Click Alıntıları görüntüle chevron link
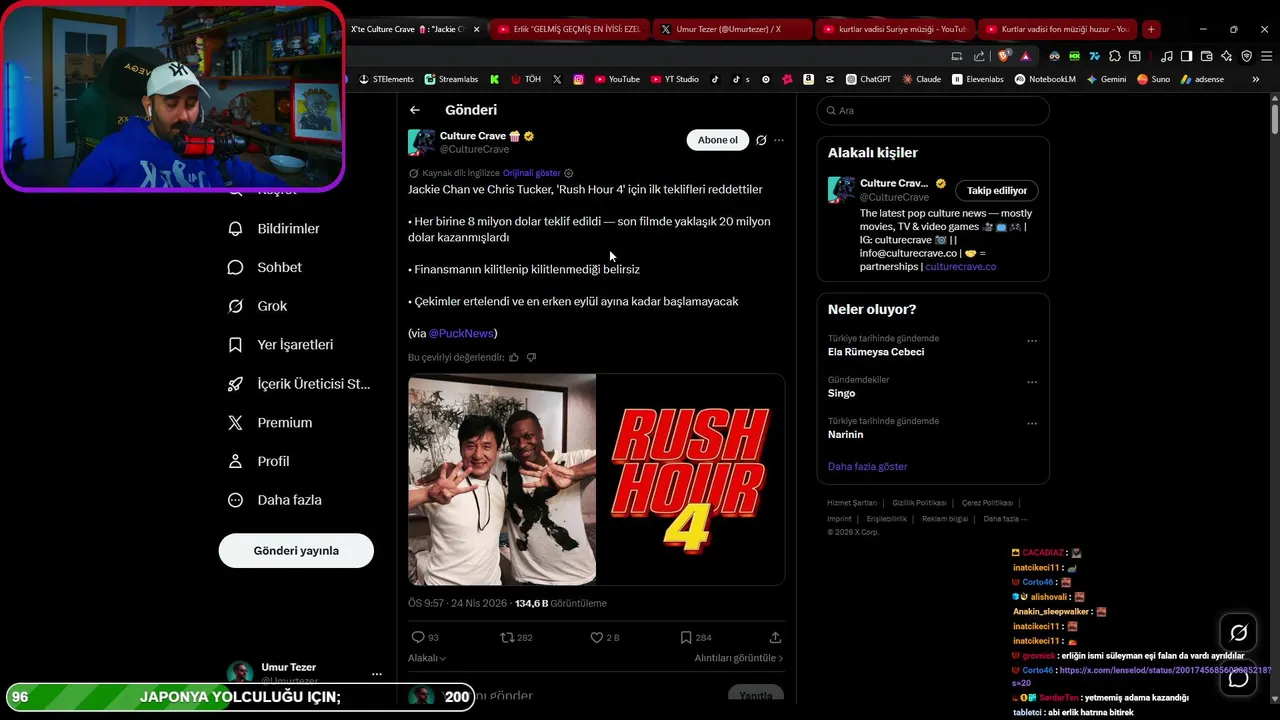The image size is (1280, 720). click(x=739, y=658)
